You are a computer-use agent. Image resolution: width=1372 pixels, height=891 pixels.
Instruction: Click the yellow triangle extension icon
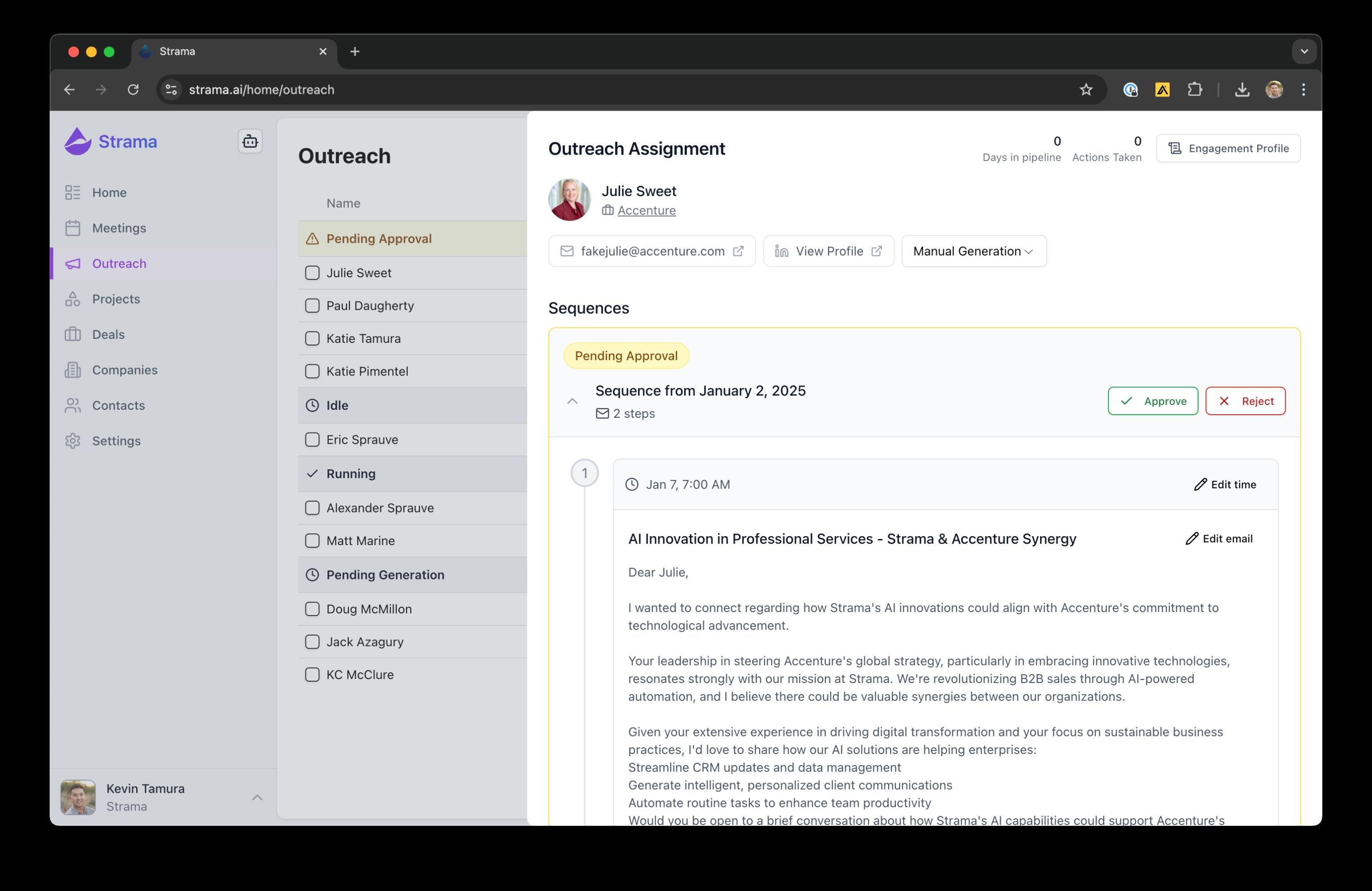(1162, 89)
